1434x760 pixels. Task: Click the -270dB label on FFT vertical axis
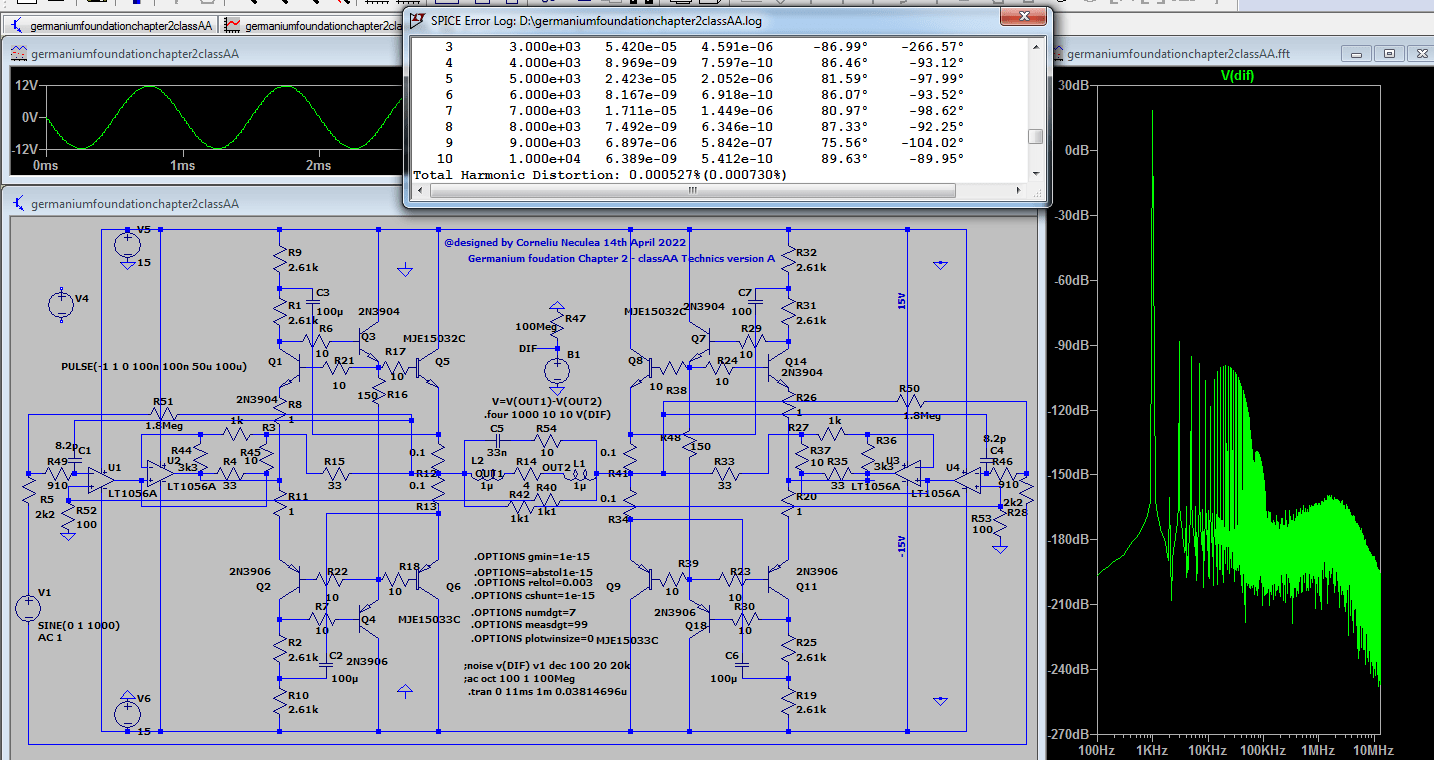1067,734
